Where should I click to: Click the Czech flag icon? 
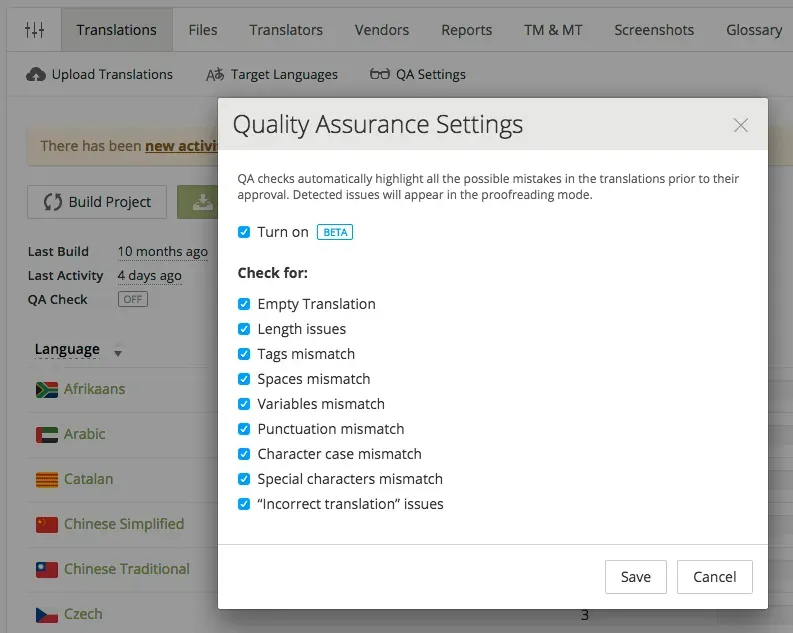pos(46,614)
